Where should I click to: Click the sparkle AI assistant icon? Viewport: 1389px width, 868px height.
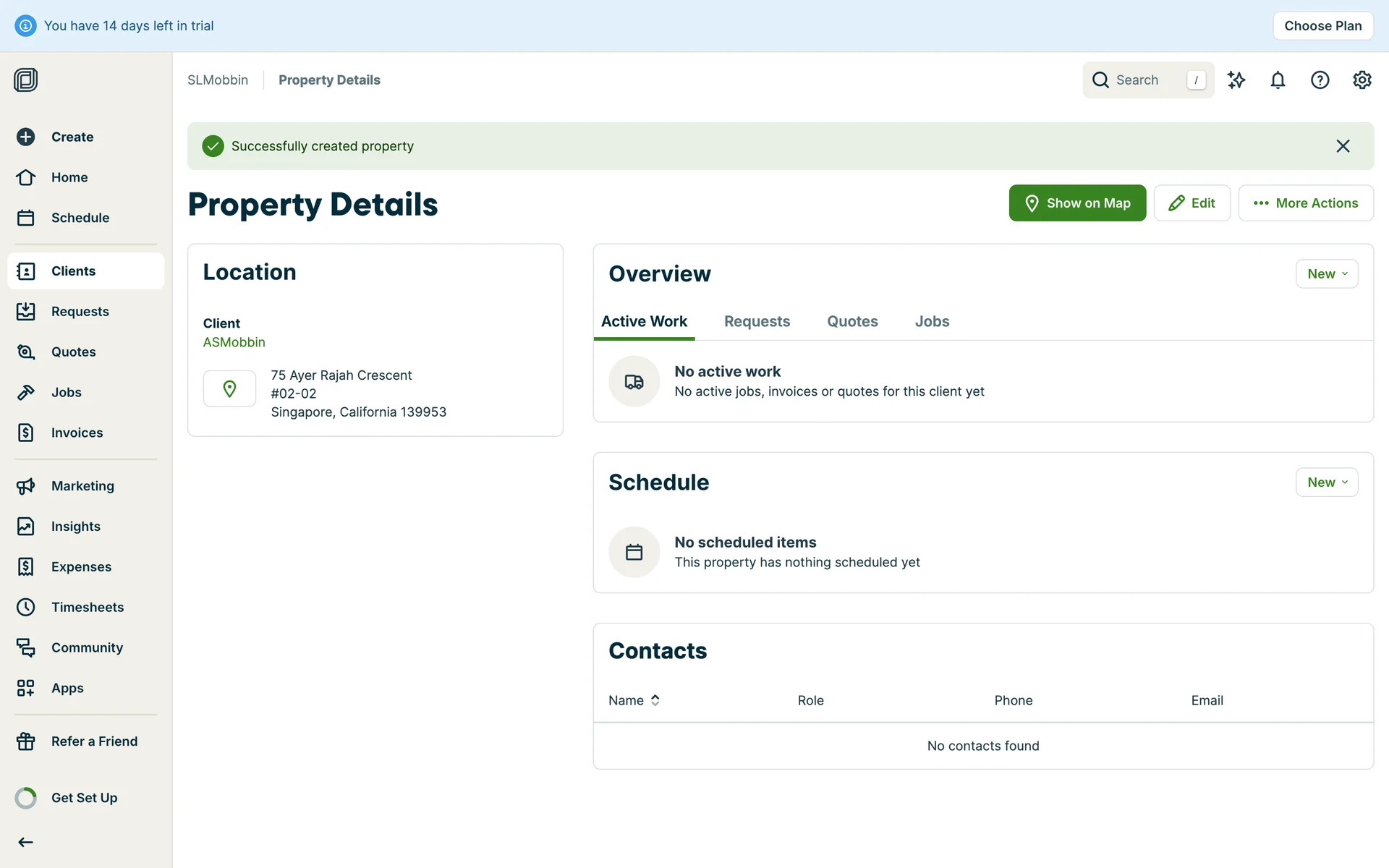click(1236, 80)
